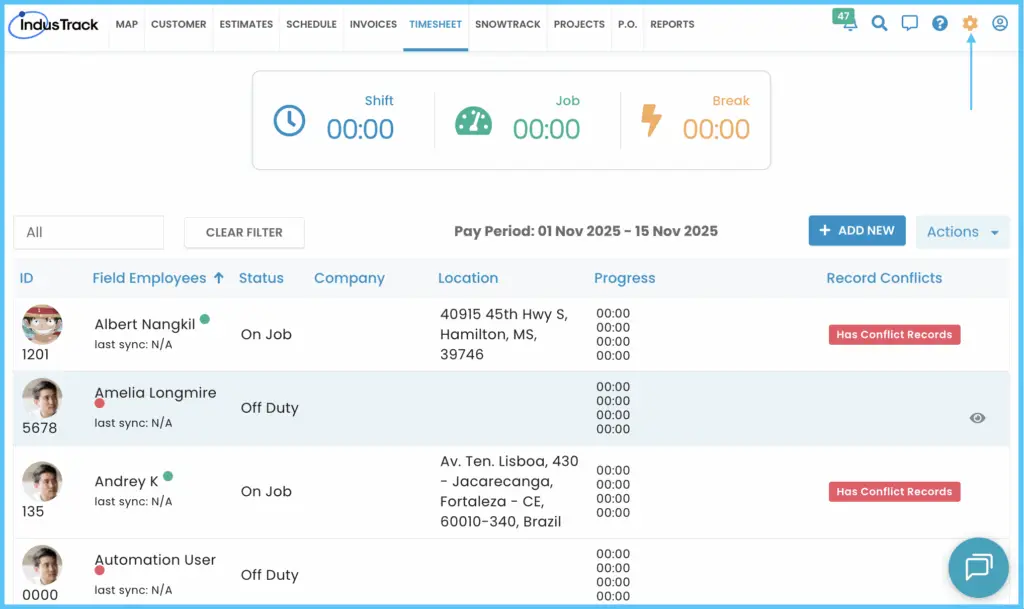Sort by Progress column header
This screenshot has width=1024, height=609.
click(x=624, y=278)
